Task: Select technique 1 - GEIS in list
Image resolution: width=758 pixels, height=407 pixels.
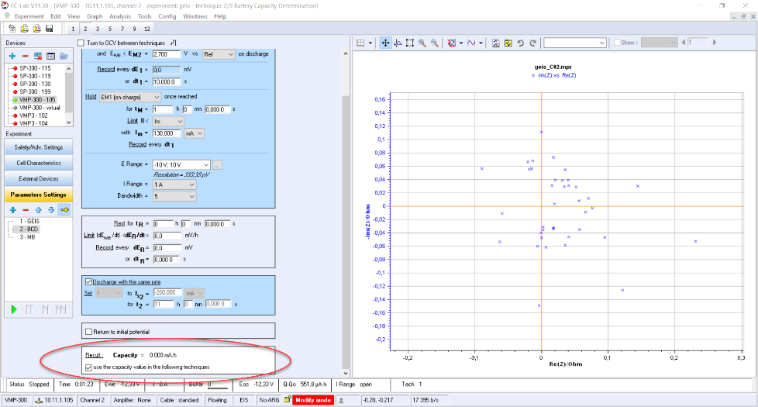Action: click(29, 221)
